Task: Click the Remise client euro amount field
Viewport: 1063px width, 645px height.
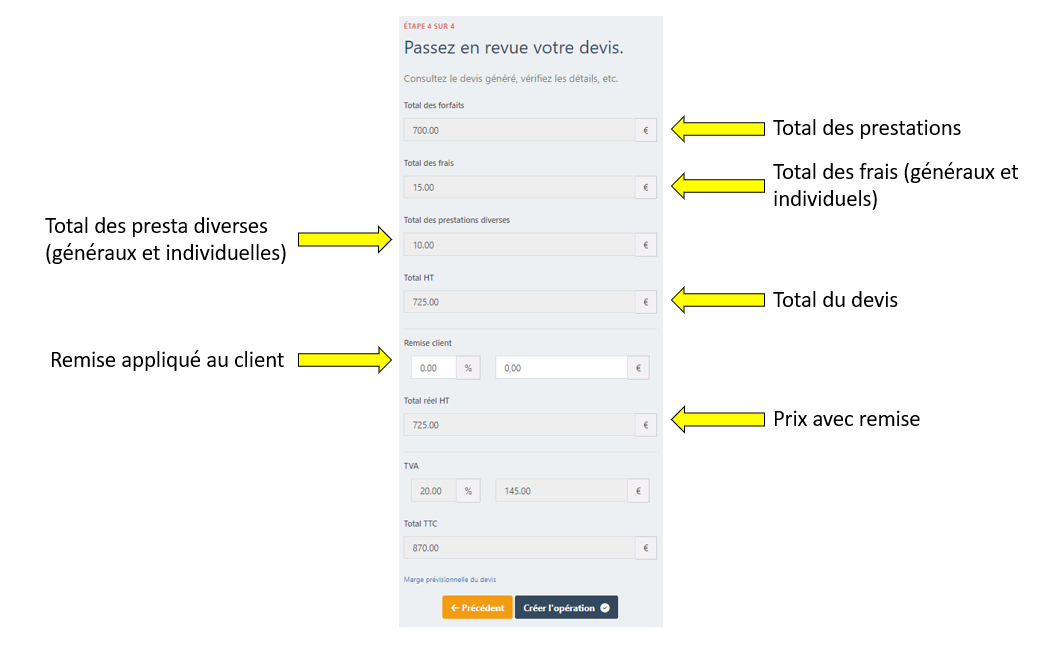Action: 560,368
